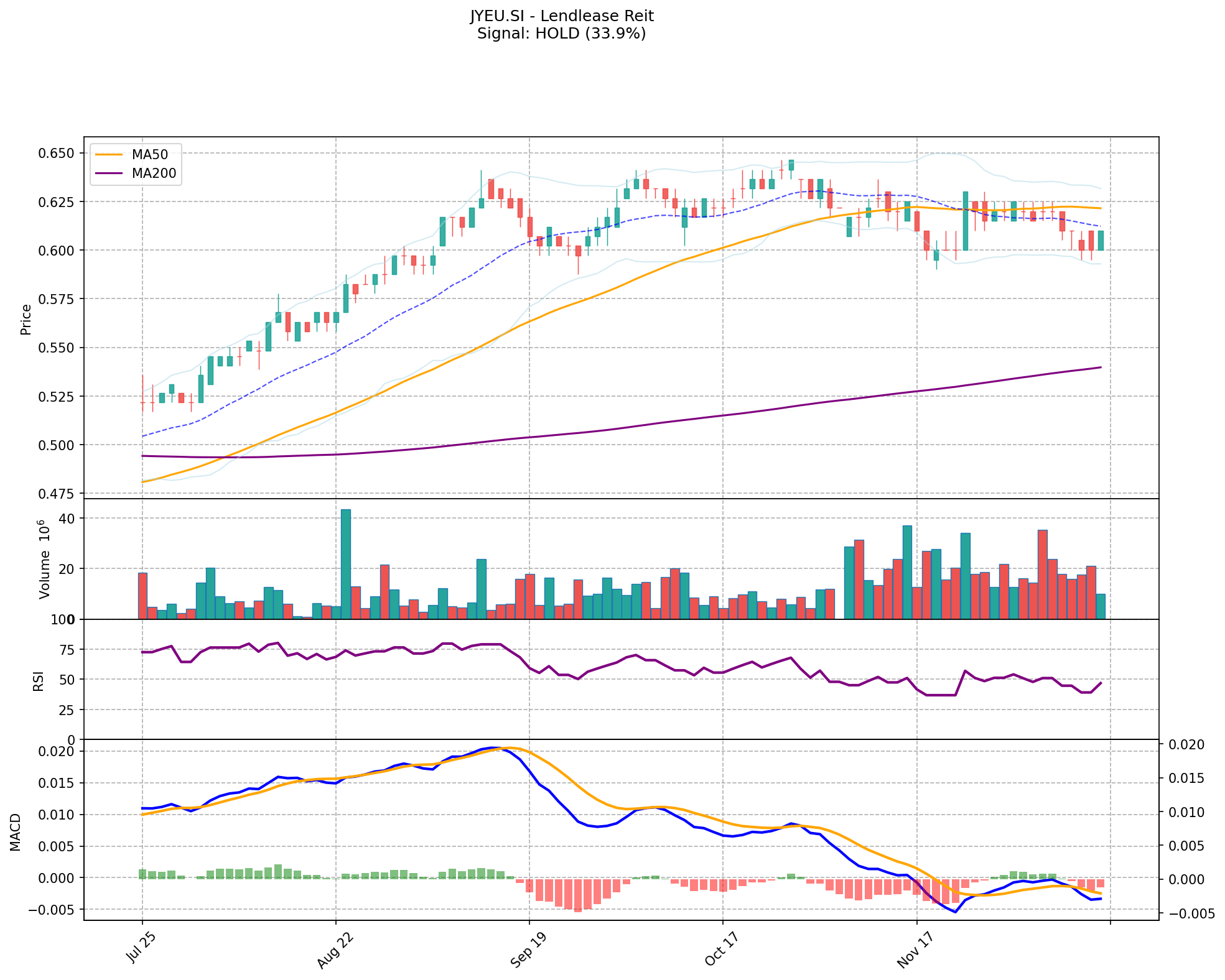
Task: Click the RSI y-axis label
Action: [39, 680]
